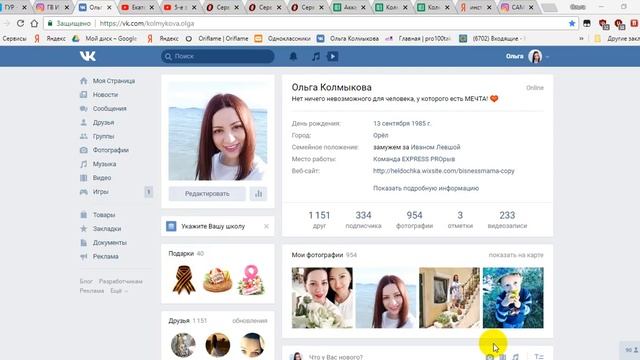Click the Закладки star icon

click(84, 229)
